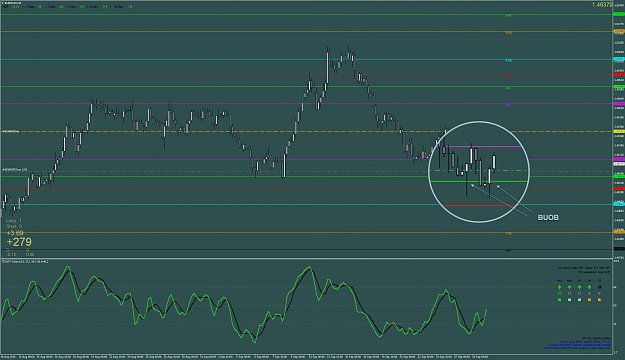
Task: Click the H4 green up-arrow signal
Action: tap(590, 287)
